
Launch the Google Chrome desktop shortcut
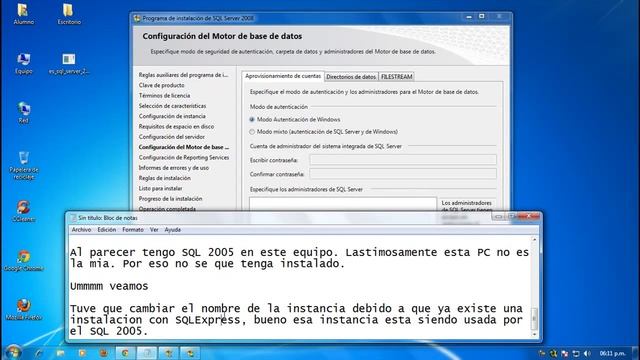tap(23, 260)
